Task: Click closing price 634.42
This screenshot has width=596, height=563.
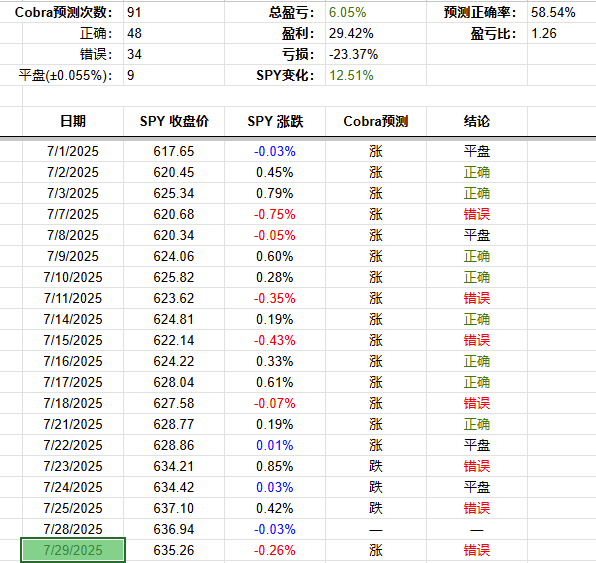Action: [x=174, y=487]
